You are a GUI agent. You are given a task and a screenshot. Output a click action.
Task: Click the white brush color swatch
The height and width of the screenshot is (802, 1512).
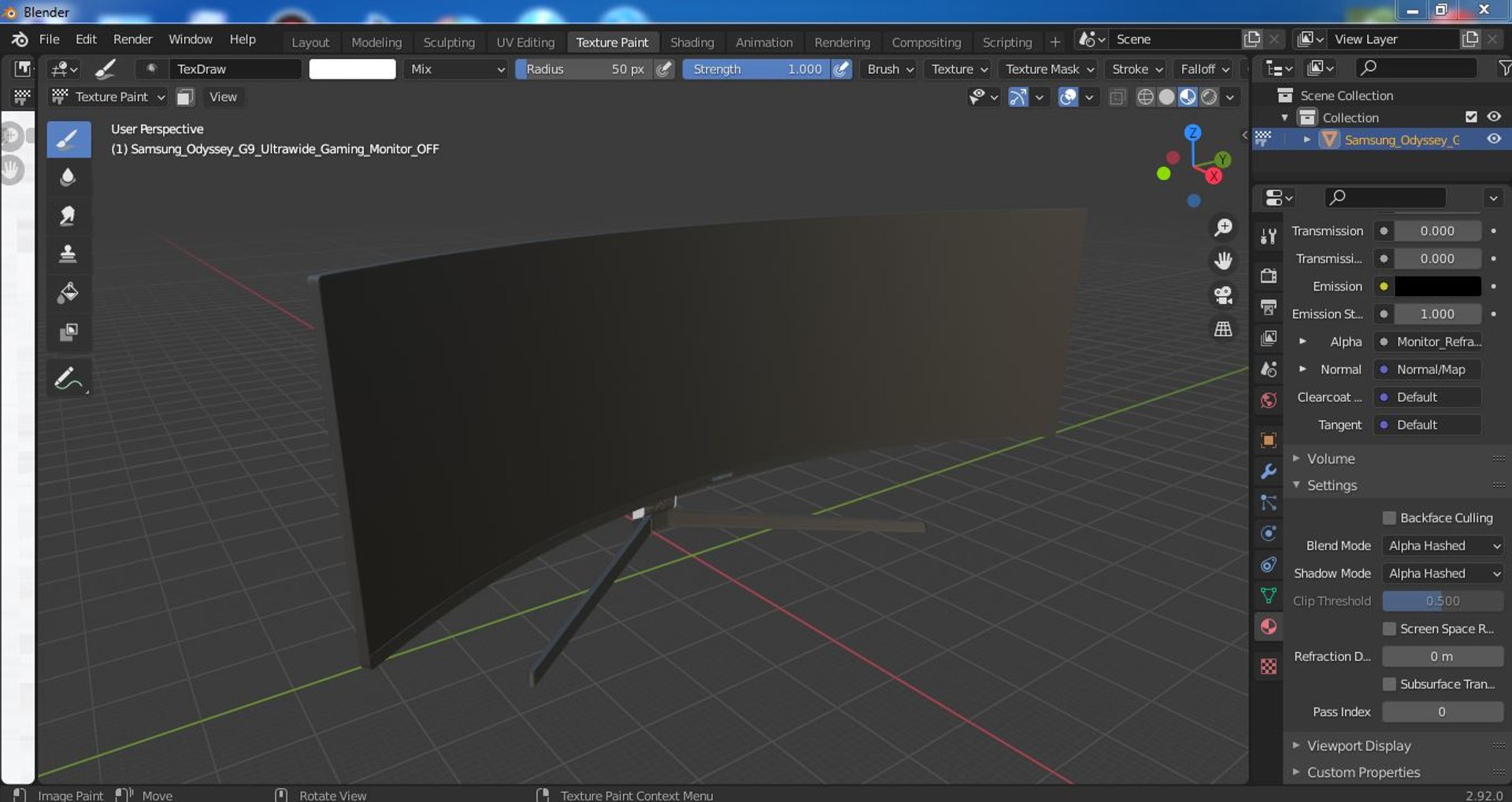(x=352, y=69)
